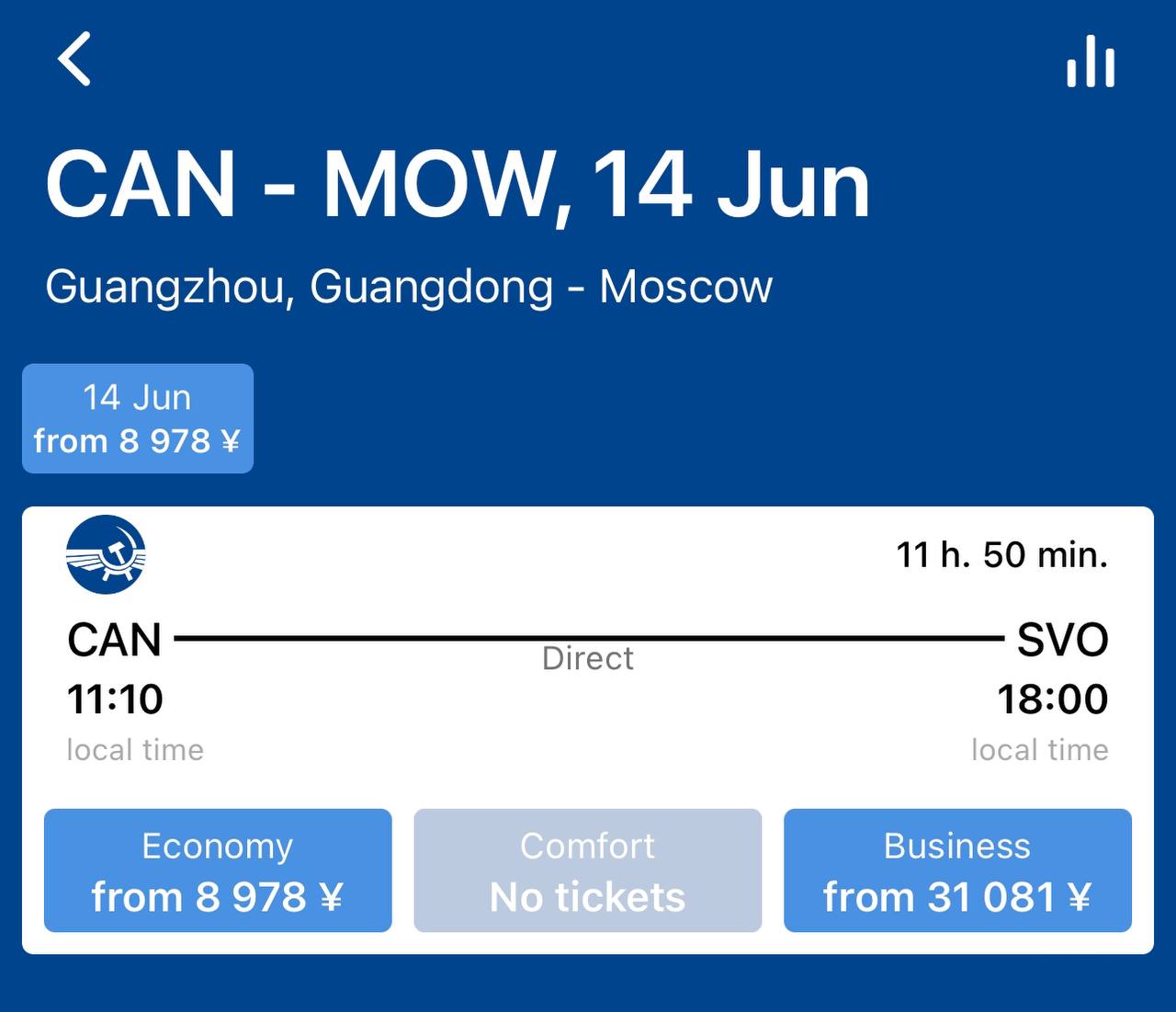Image resolution: width=1176 pixels, height=1012 pixels.
Task: Open the price chart bars icon
Action: (1091, 62)
